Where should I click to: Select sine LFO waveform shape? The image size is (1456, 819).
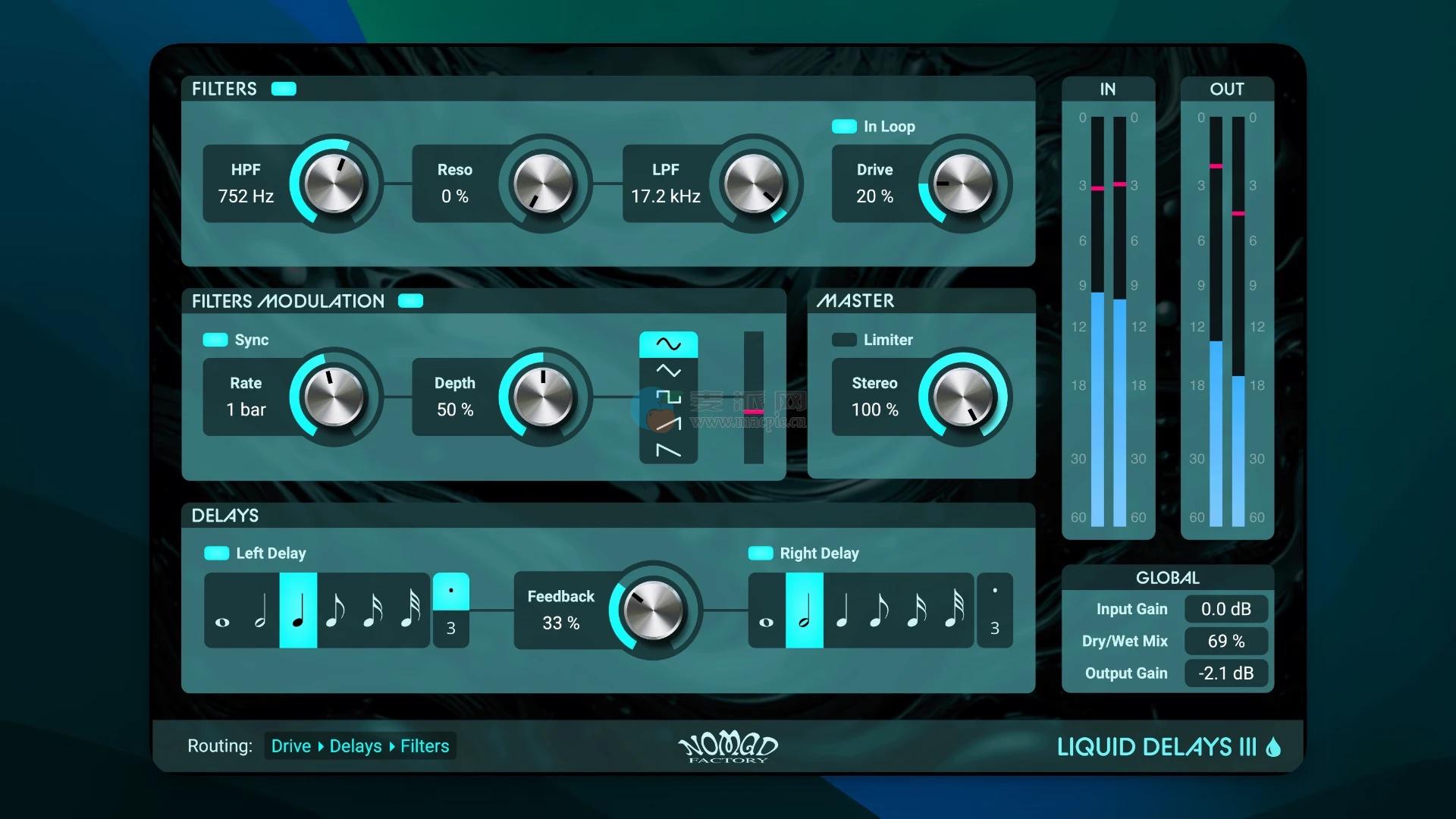(668, 344)
